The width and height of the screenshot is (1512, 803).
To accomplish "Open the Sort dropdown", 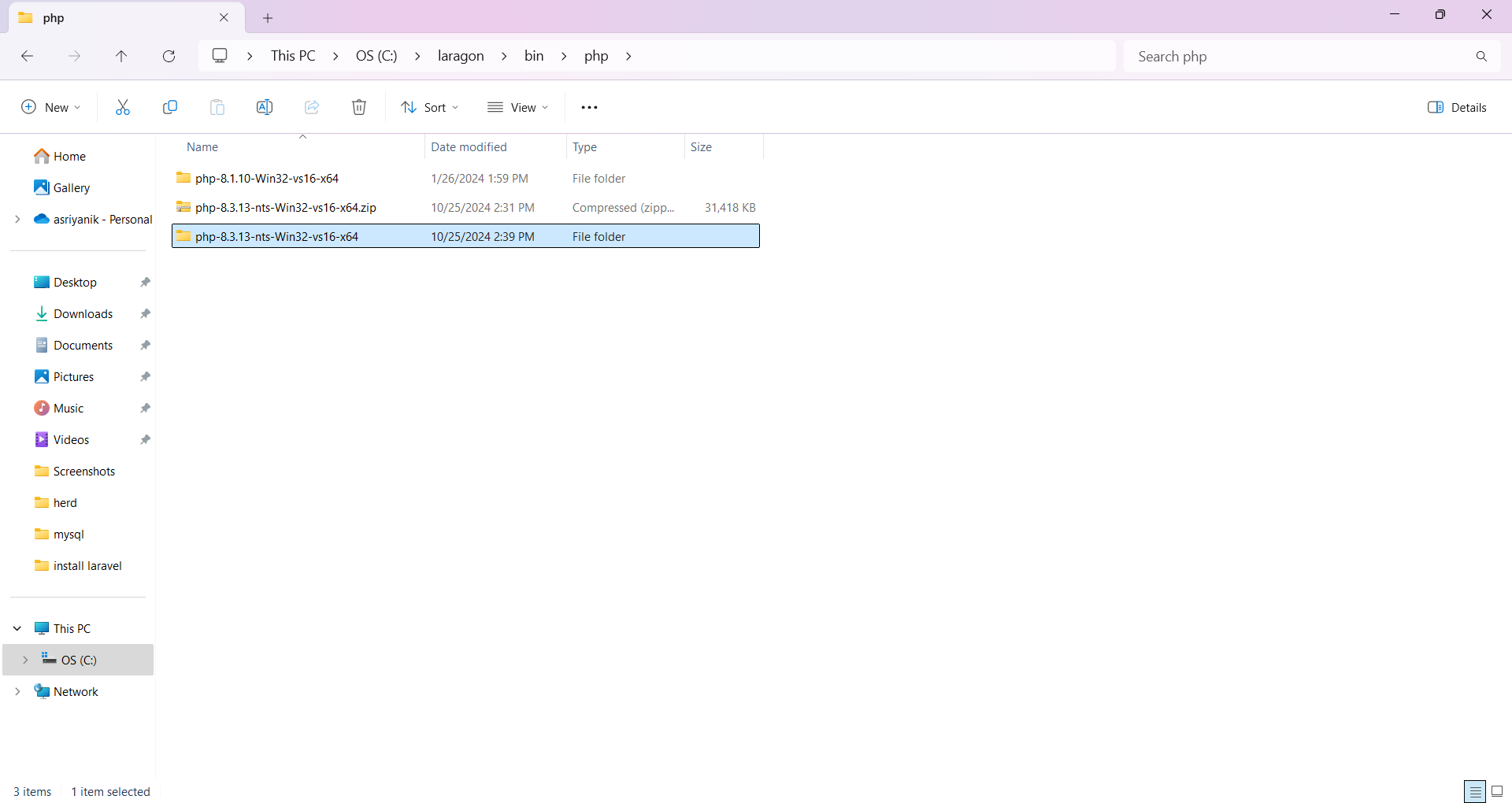I will pyautogui.click(x=429, y=107).
